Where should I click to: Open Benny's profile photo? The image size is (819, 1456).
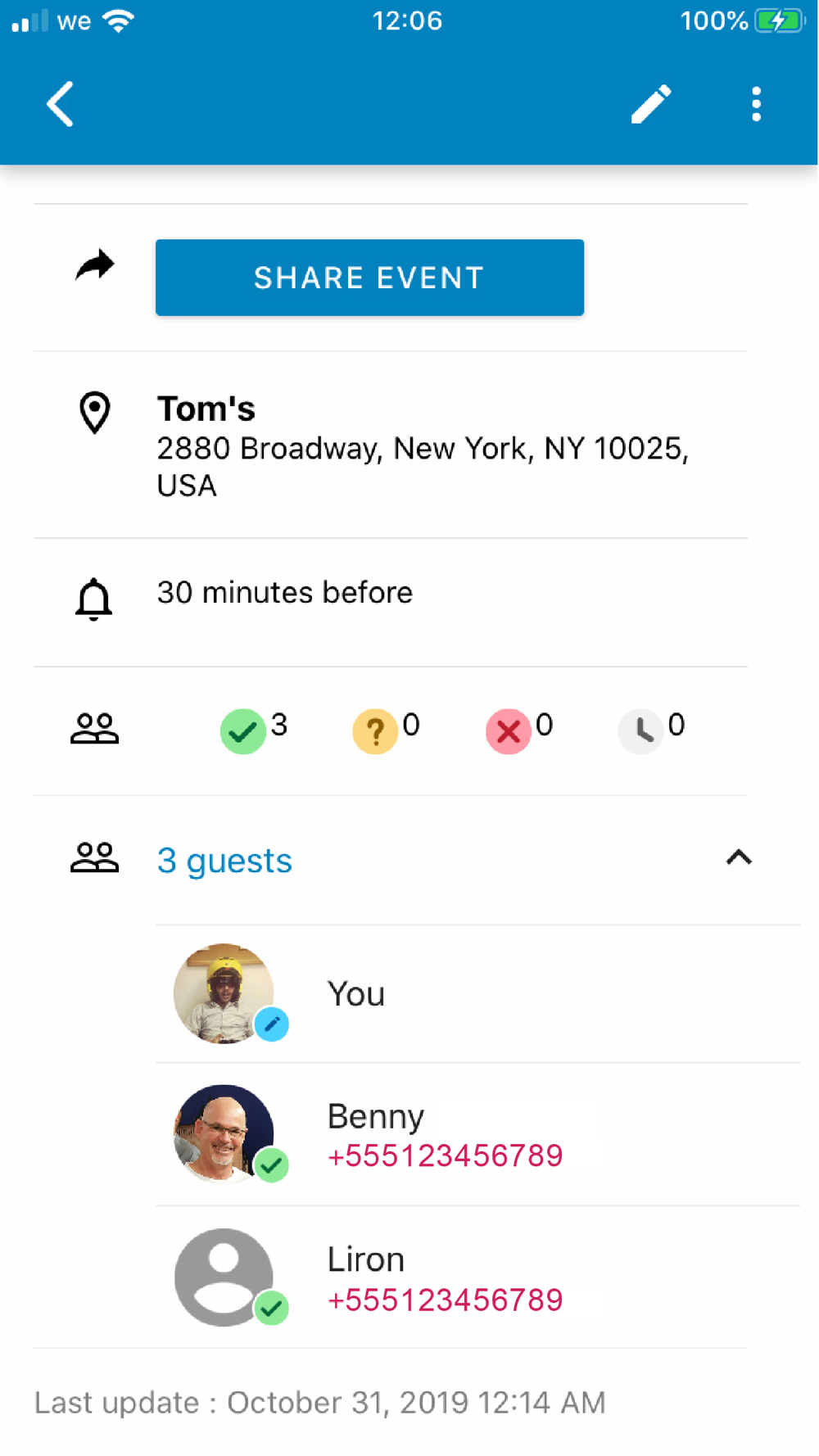pyautogui.click(x=223, y=1133)
